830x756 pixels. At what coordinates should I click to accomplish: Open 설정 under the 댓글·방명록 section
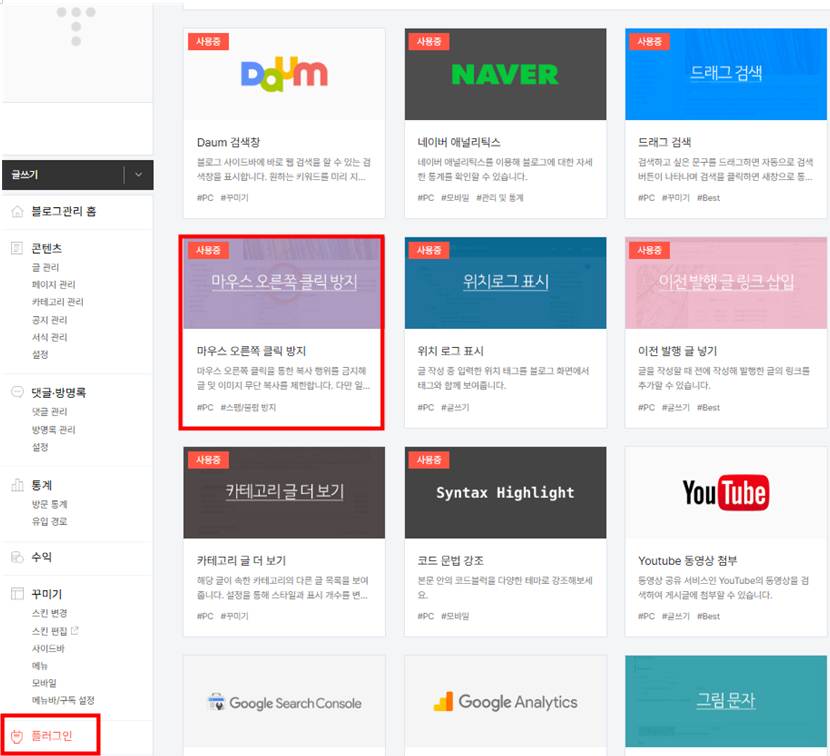click(40, 447)
